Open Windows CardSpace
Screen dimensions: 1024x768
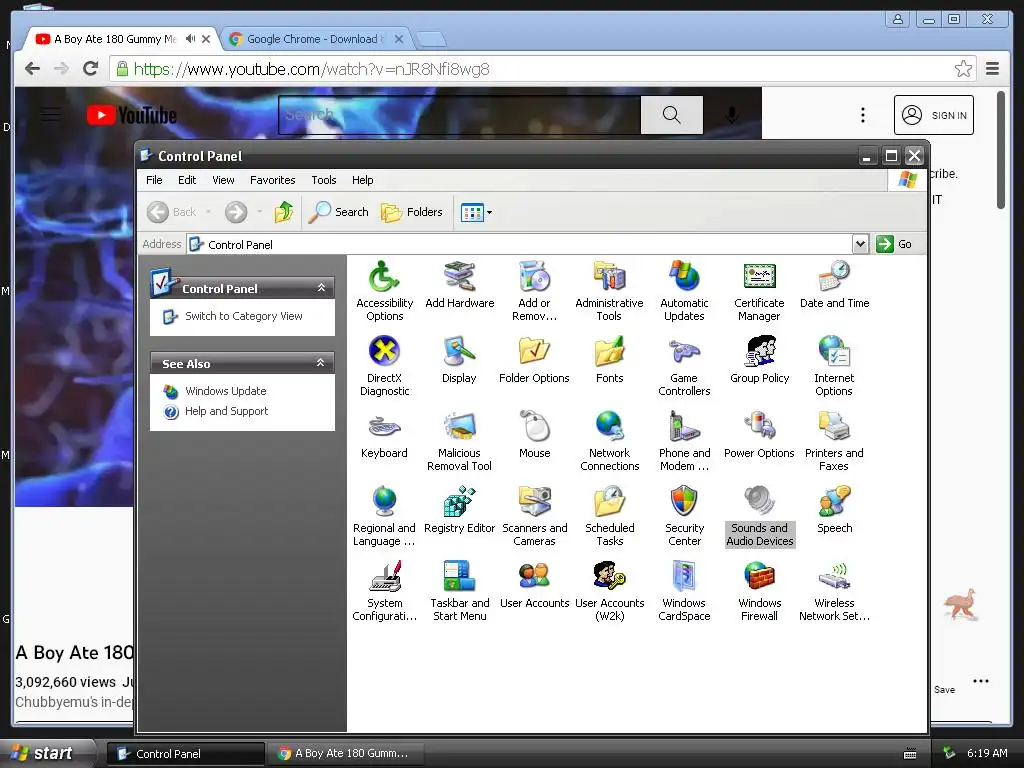[x=684, y=592]
